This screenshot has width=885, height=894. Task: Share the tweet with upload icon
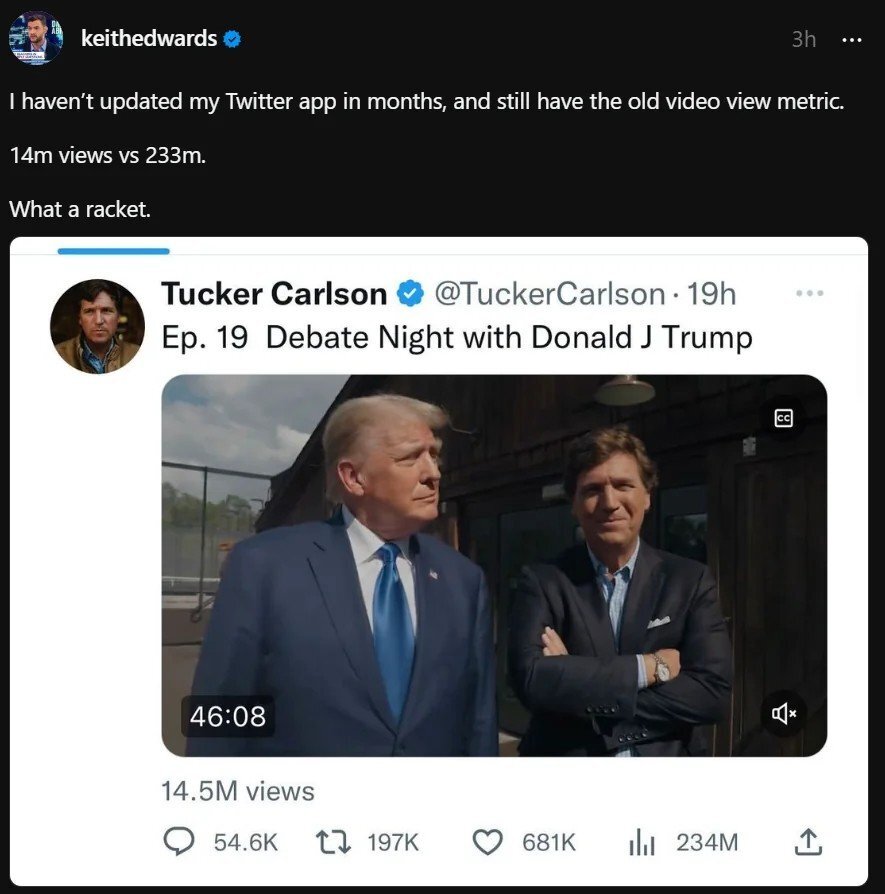(807, 843)
